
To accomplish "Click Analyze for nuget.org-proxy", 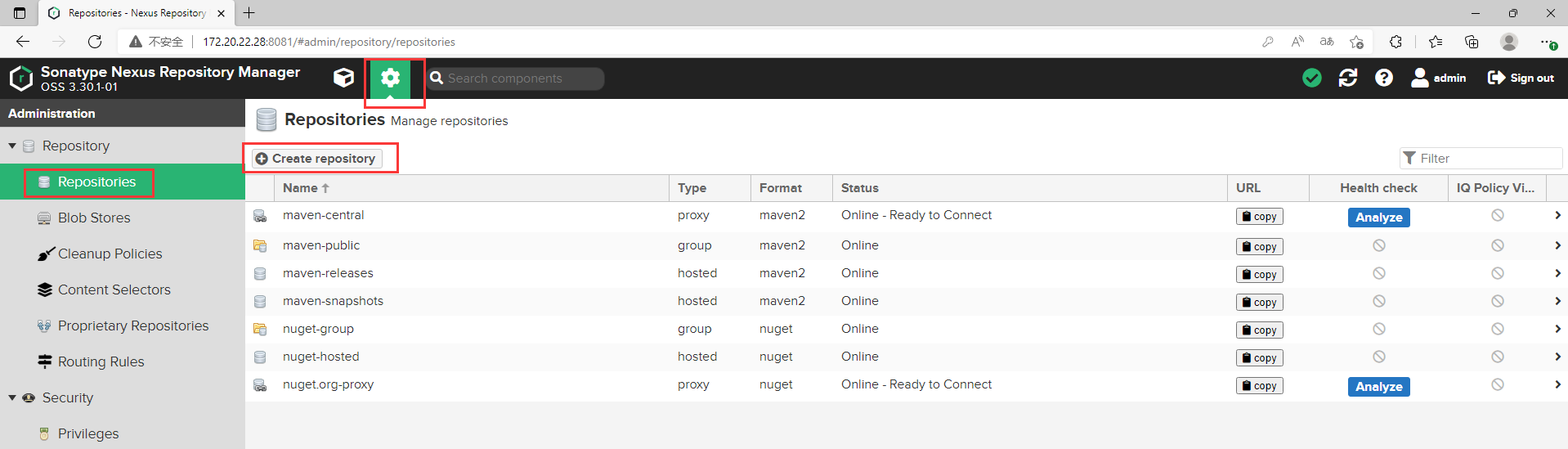I will coord(1378,387).
